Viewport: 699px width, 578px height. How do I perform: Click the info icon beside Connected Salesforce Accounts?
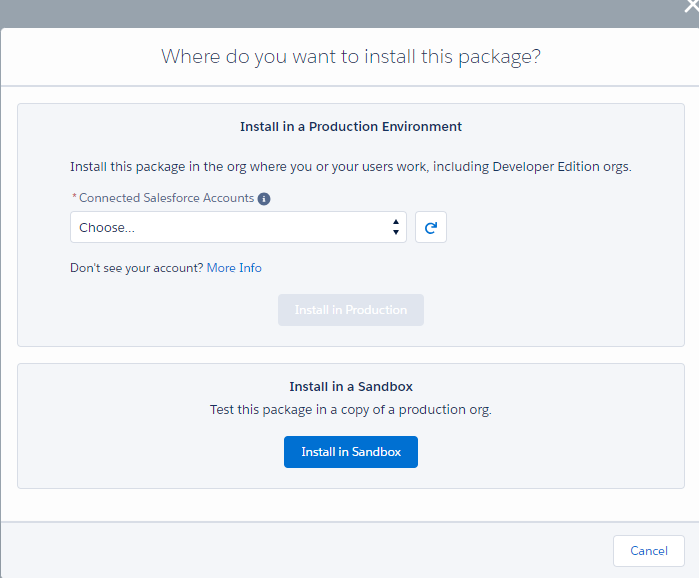pos(264,199)
